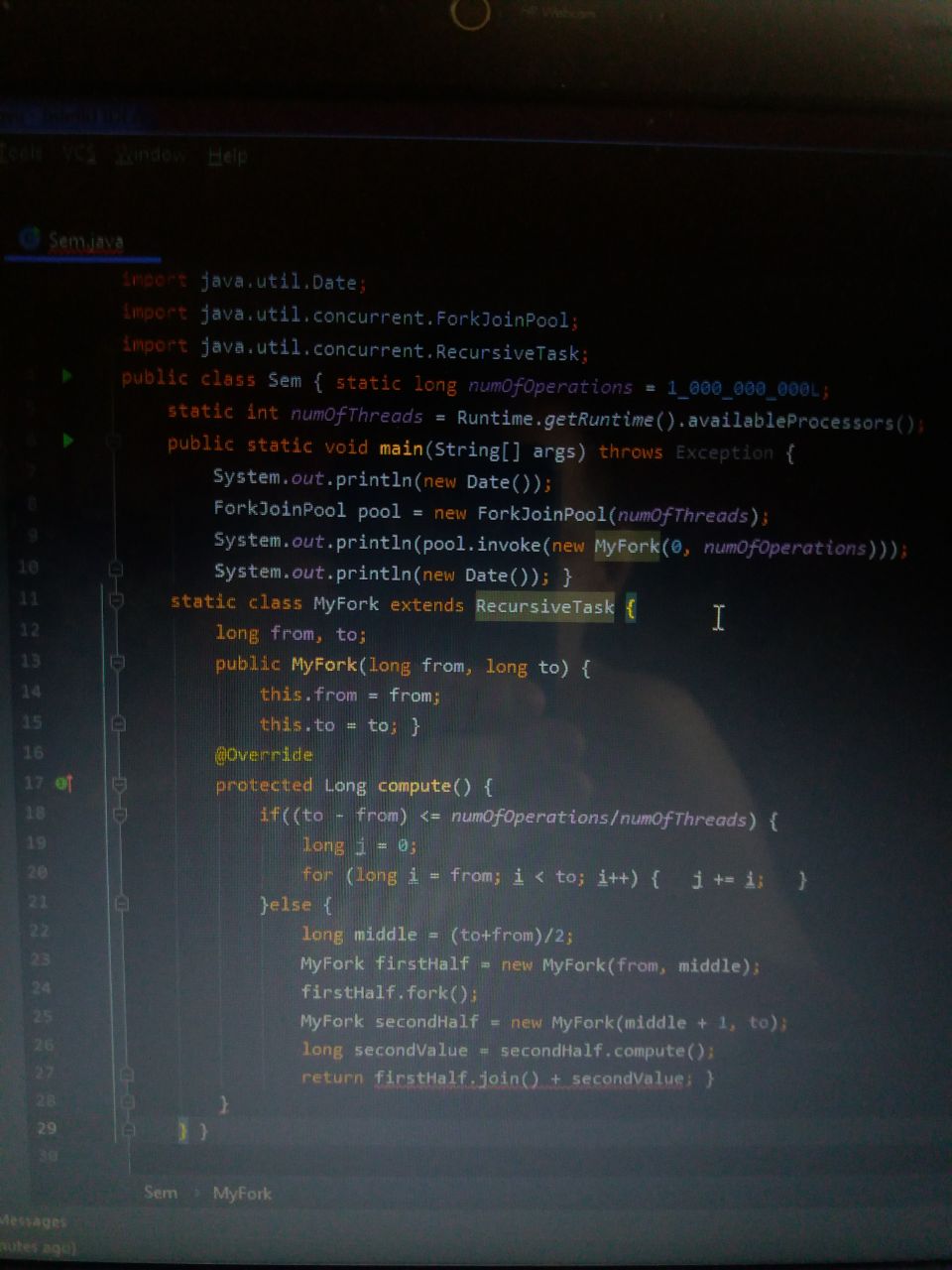The width and height of the screenshot is (952, 1270).
Task: Click the 1_000_000_000L literal
Action: [x=744, y=389]
